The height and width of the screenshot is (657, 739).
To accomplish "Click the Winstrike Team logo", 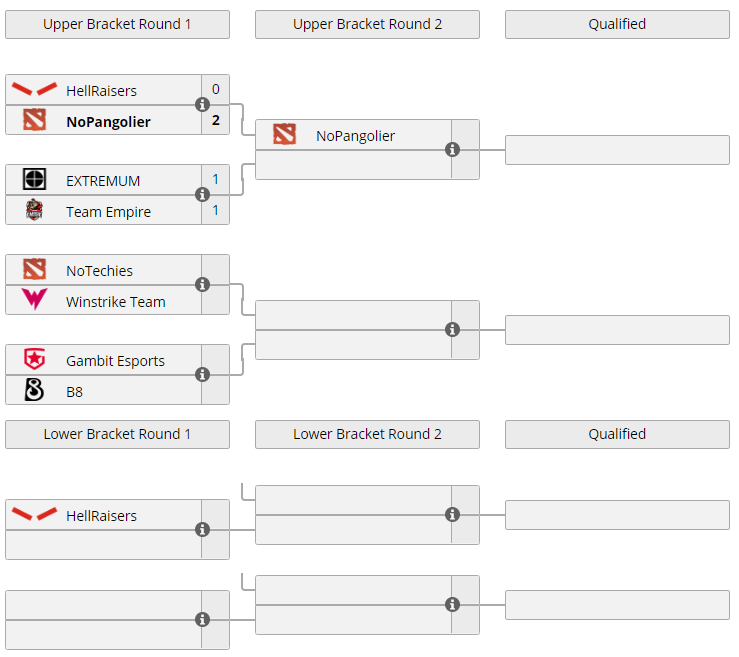I will (x=34, y=301).
